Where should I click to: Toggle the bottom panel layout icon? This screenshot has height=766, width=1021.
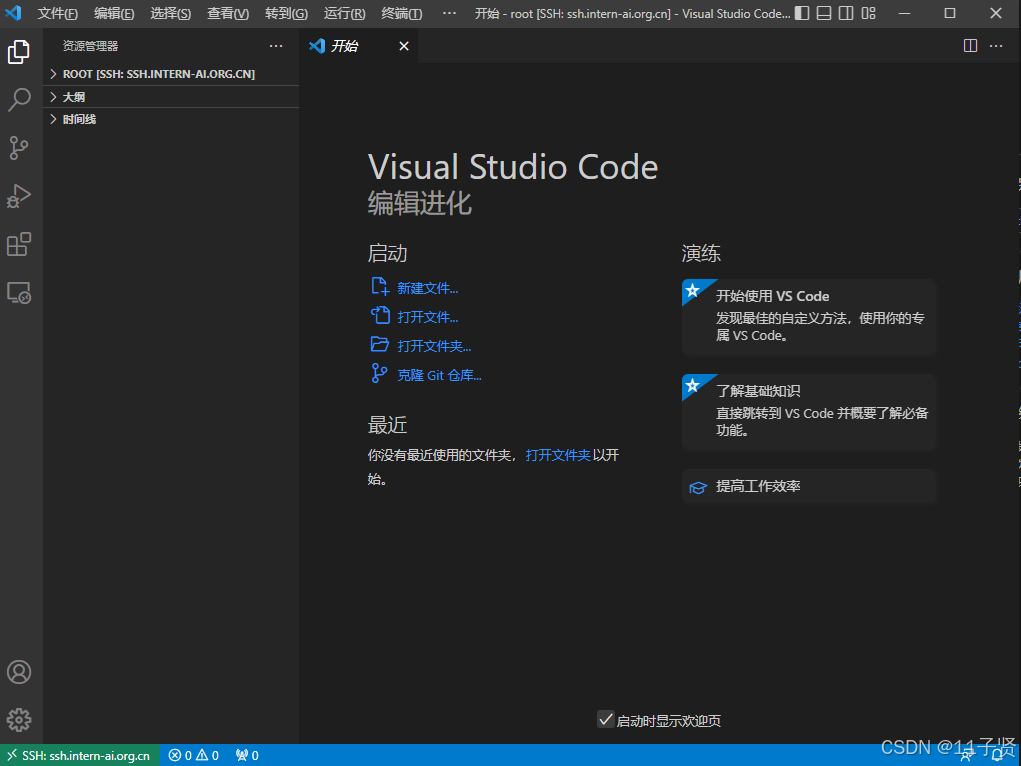click(824, 13)
